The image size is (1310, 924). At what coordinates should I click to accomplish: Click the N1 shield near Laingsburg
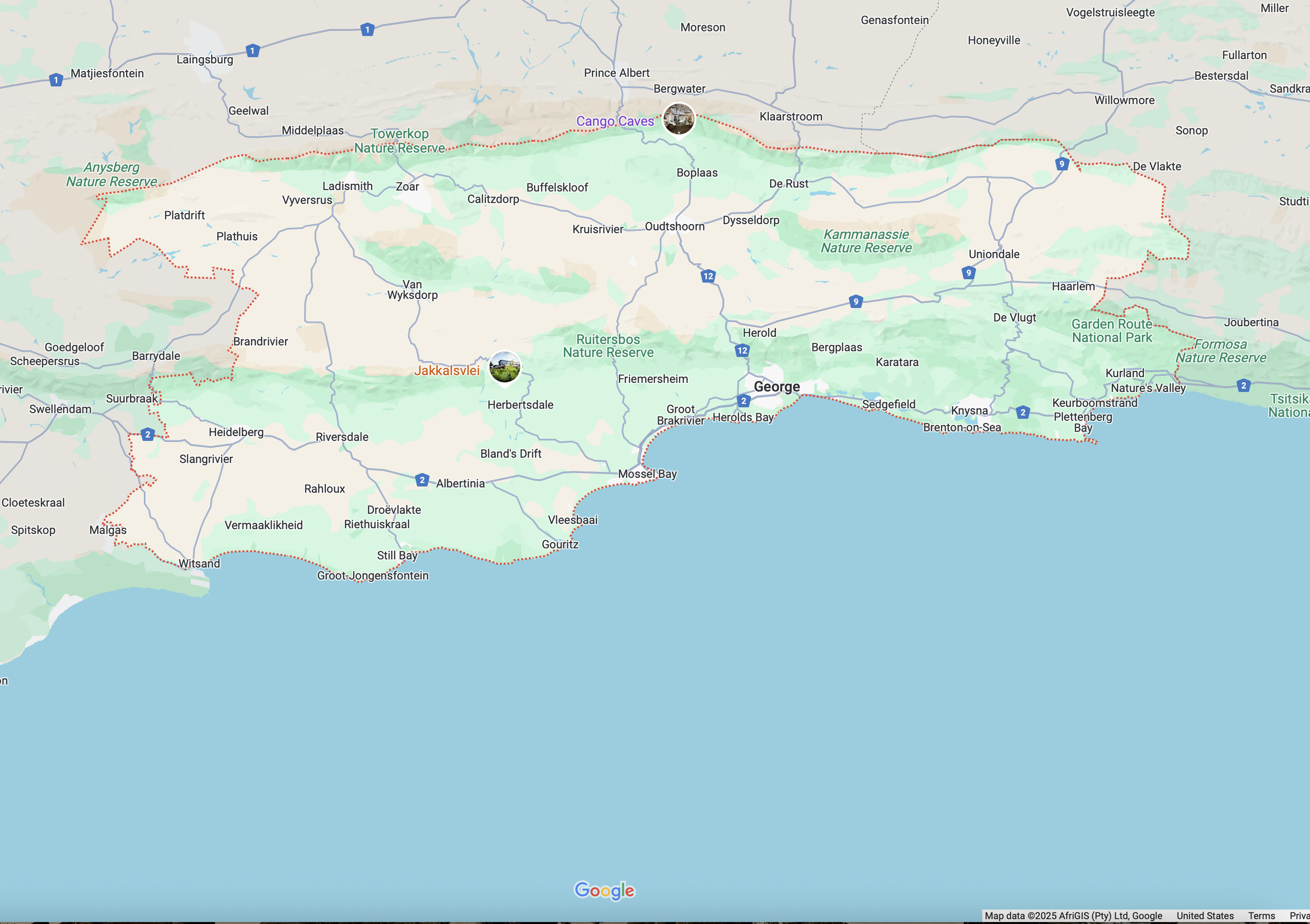click(253, 51)
